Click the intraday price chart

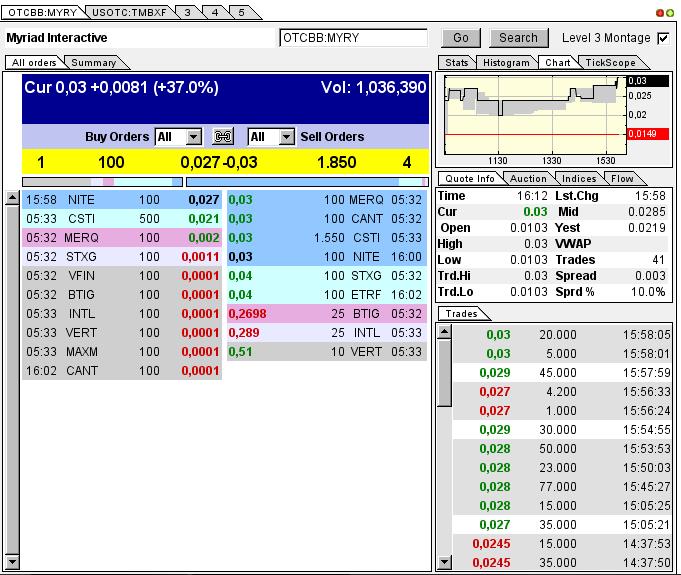536,116
